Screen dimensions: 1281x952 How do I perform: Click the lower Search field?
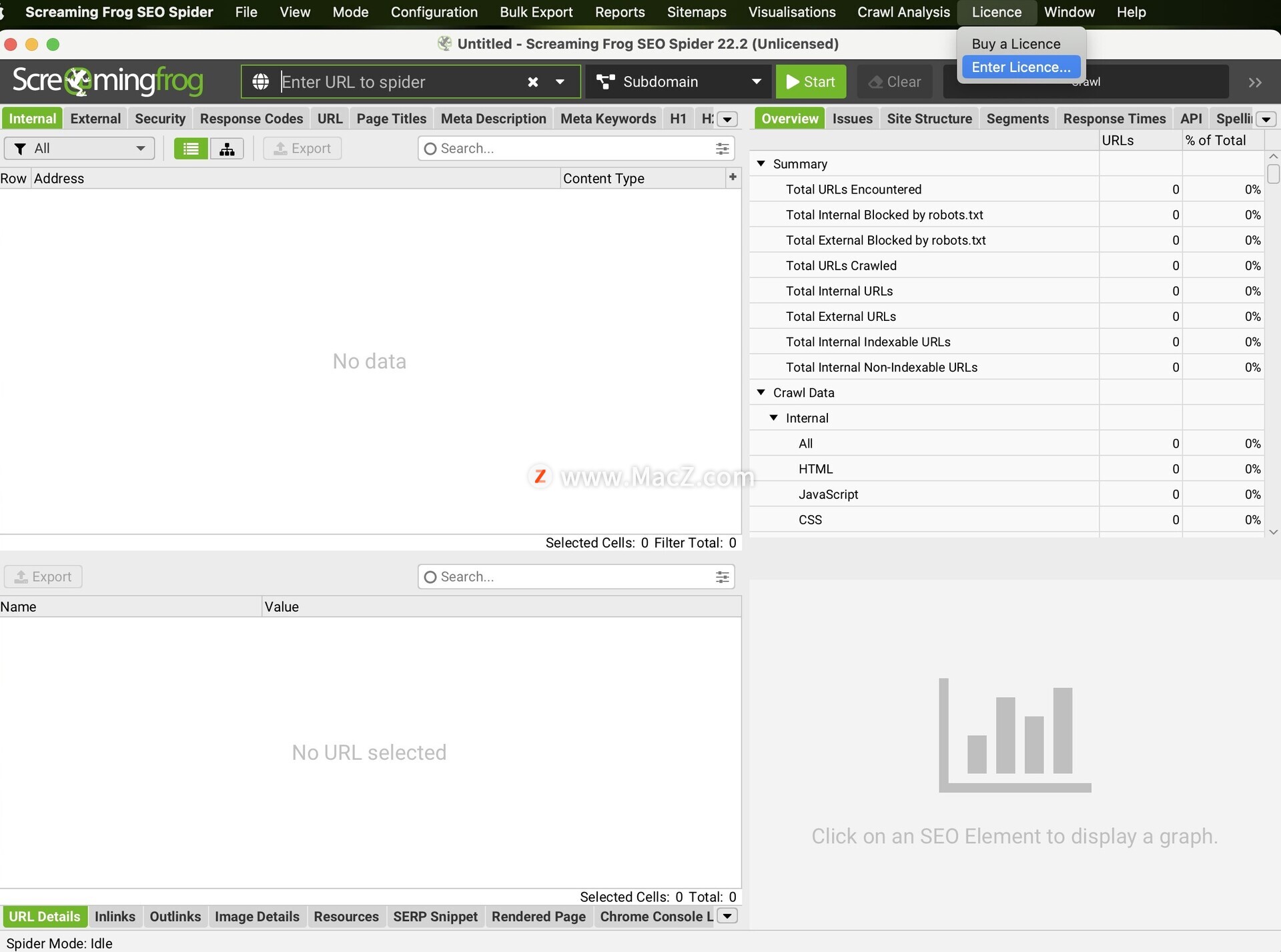click(x=575, y=576)
